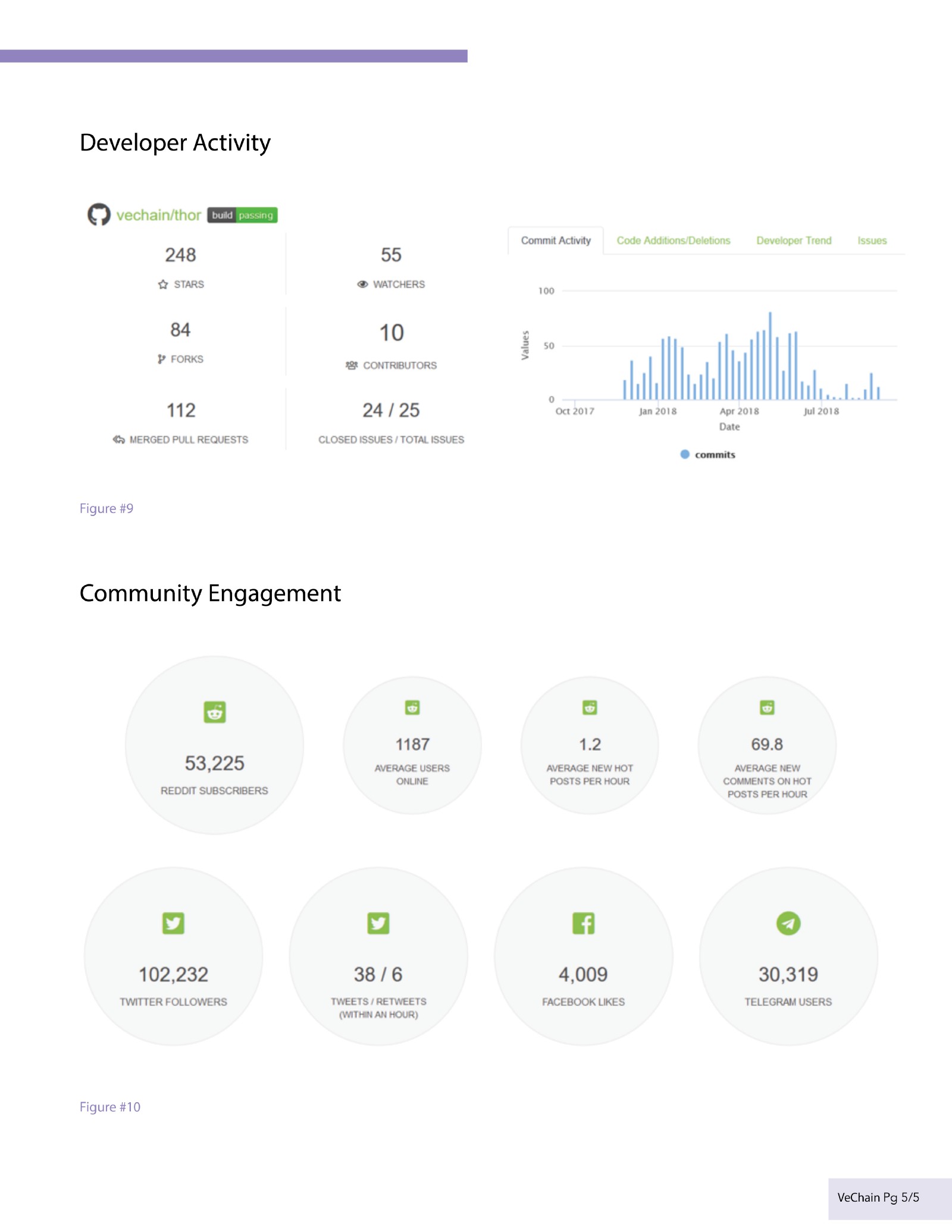Select the Issues tab
The image size is (952, 1232).
tap(872, 240)
